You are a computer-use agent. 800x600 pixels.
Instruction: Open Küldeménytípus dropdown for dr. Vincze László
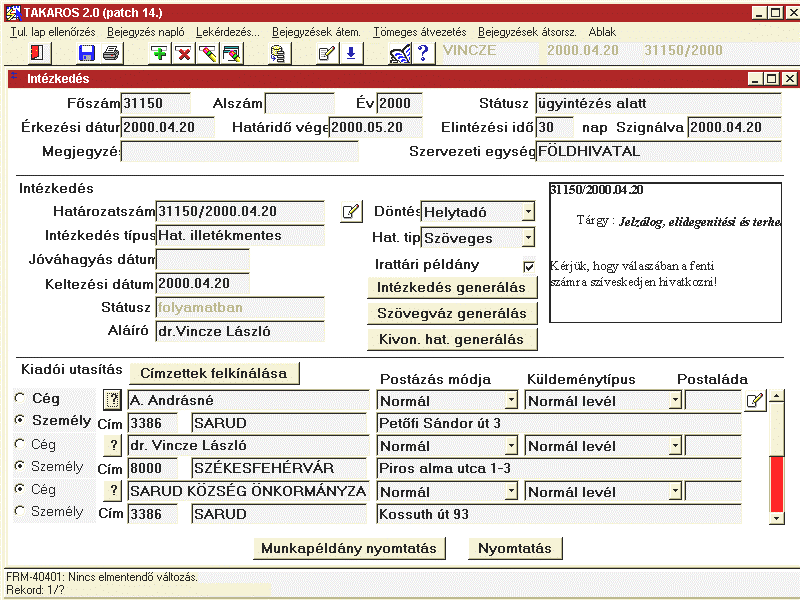676,446
